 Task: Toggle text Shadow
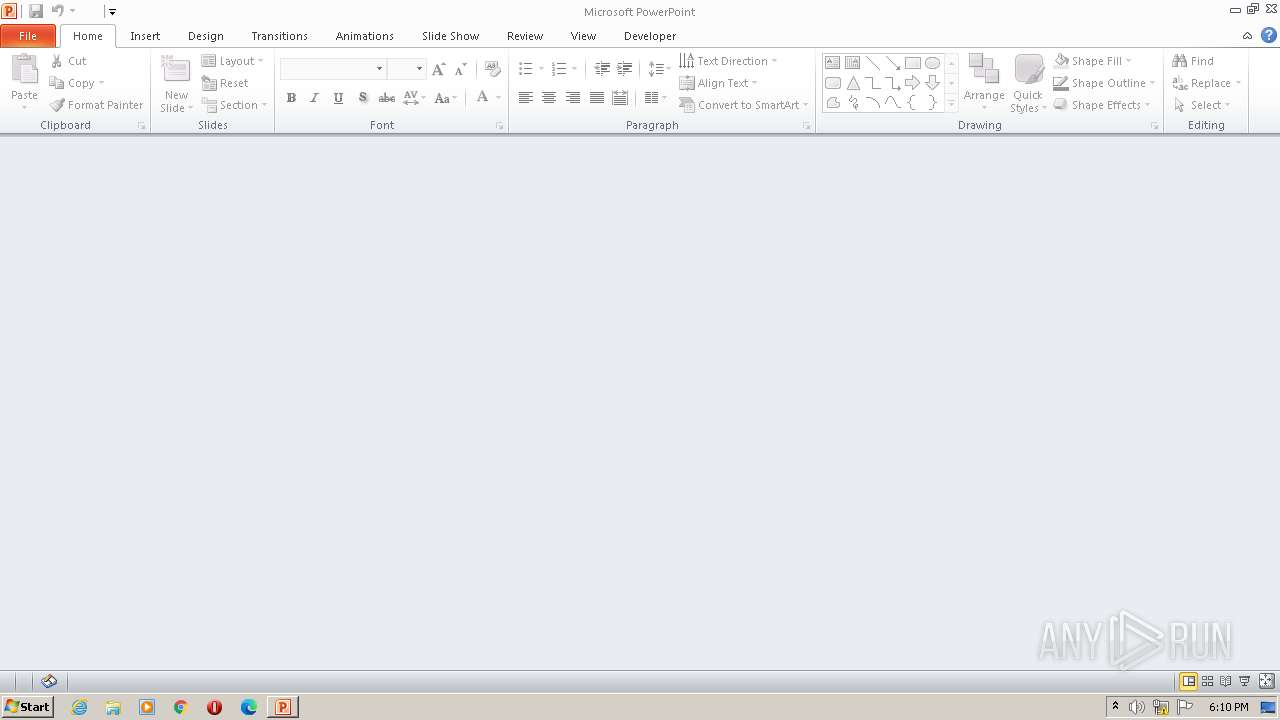(x=363, y=98)
